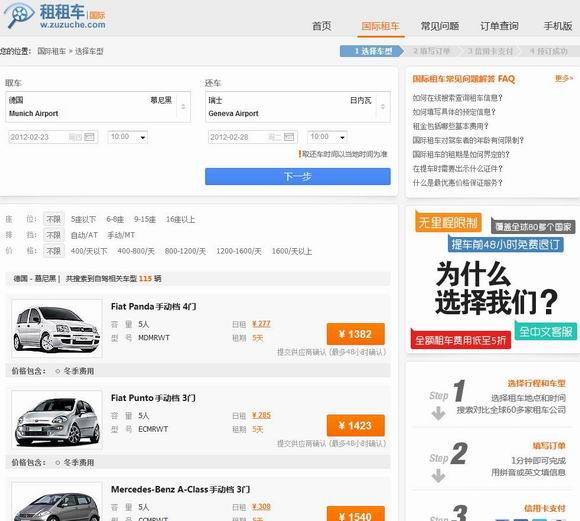This screenshot has width=580, height=521.
Task: Open FAQ 国际租车的租期是如何界定的
Action: pos(461,154)
